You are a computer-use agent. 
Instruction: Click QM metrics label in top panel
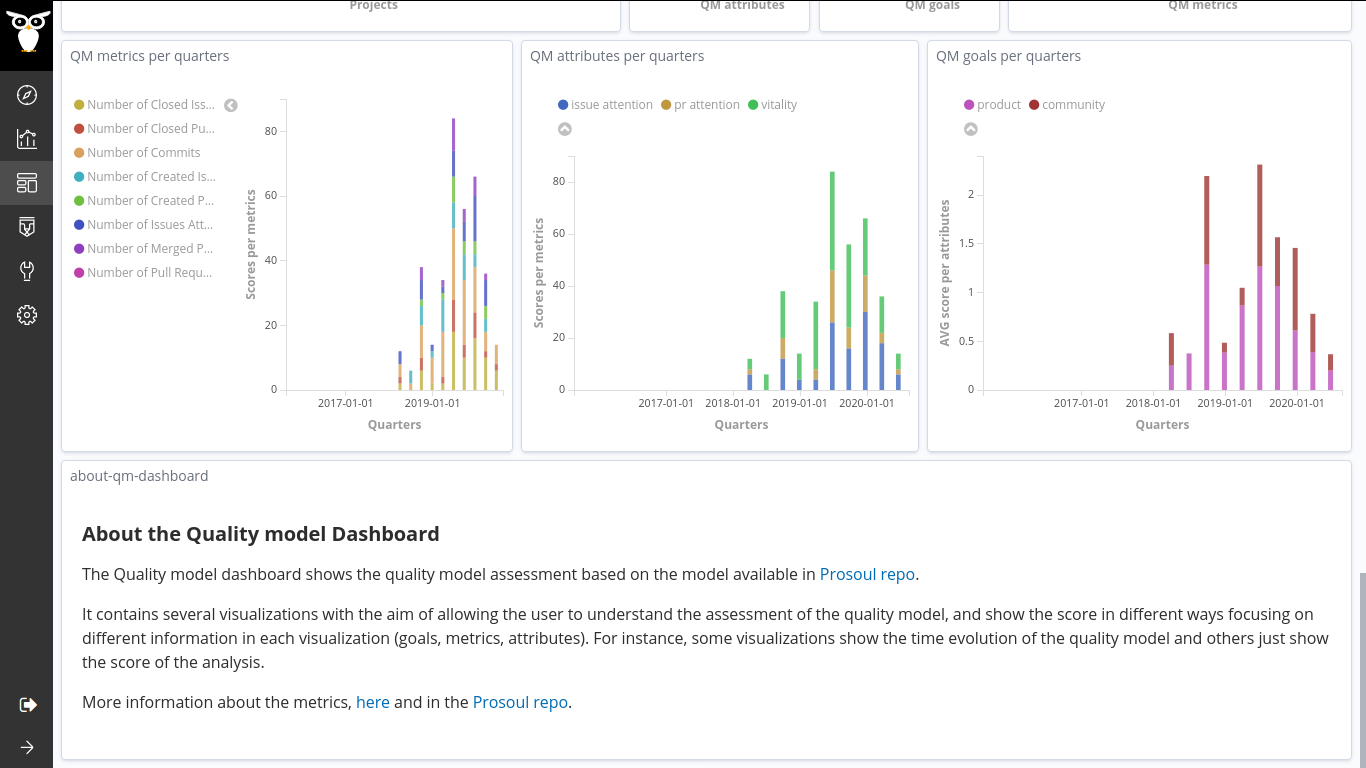pyautogui.click(x=1203, y=6)
